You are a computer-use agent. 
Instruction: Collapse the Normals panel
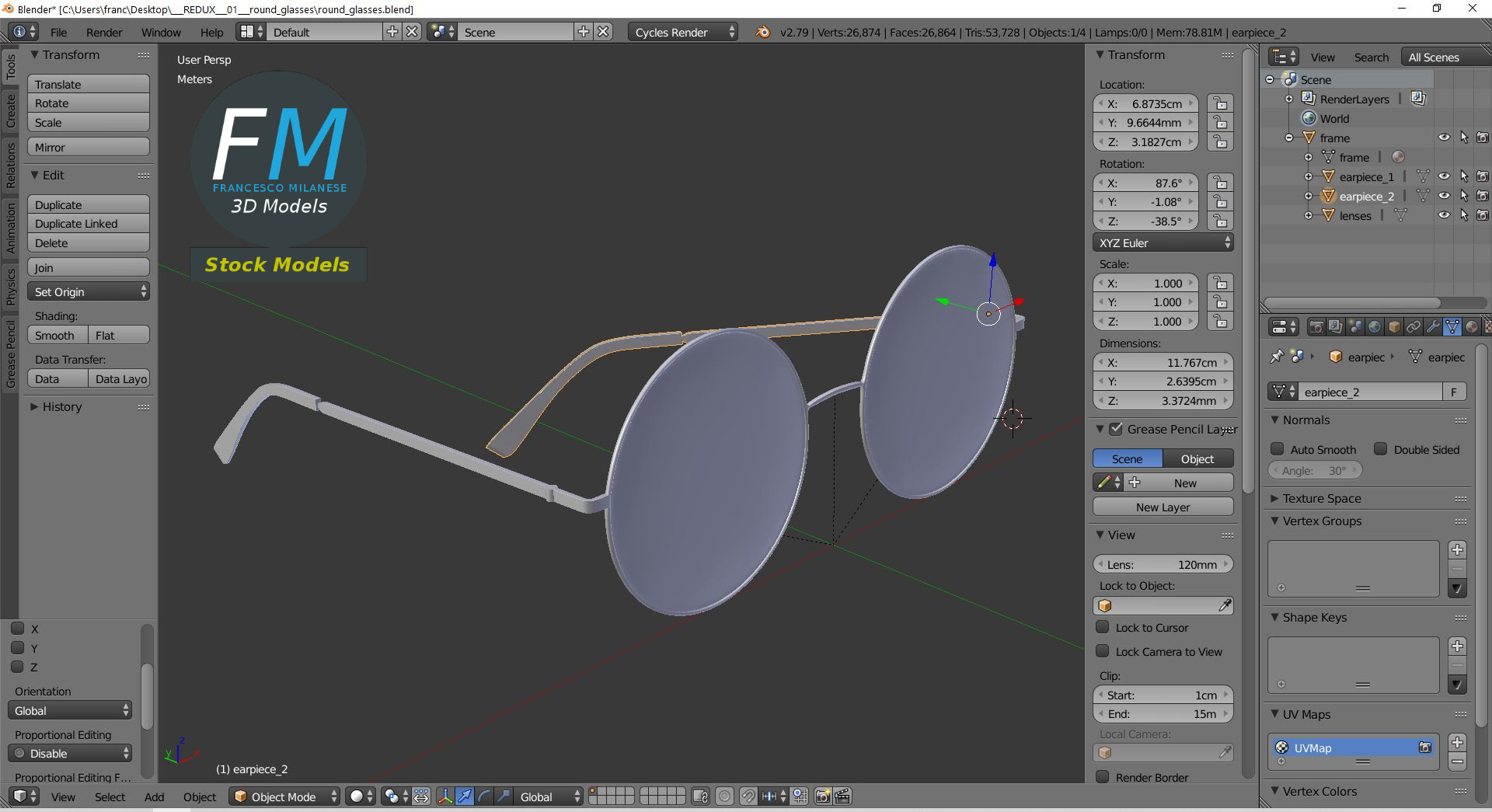(1274, 420)
